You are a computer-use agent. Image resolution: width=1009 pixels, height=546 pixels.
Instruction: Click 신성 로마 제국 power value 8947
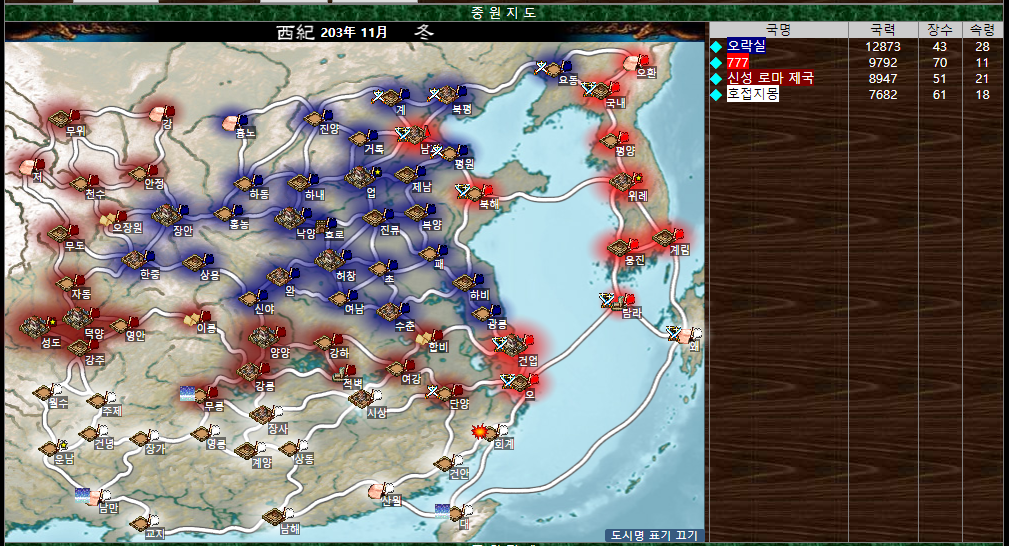tap(883, 79)
